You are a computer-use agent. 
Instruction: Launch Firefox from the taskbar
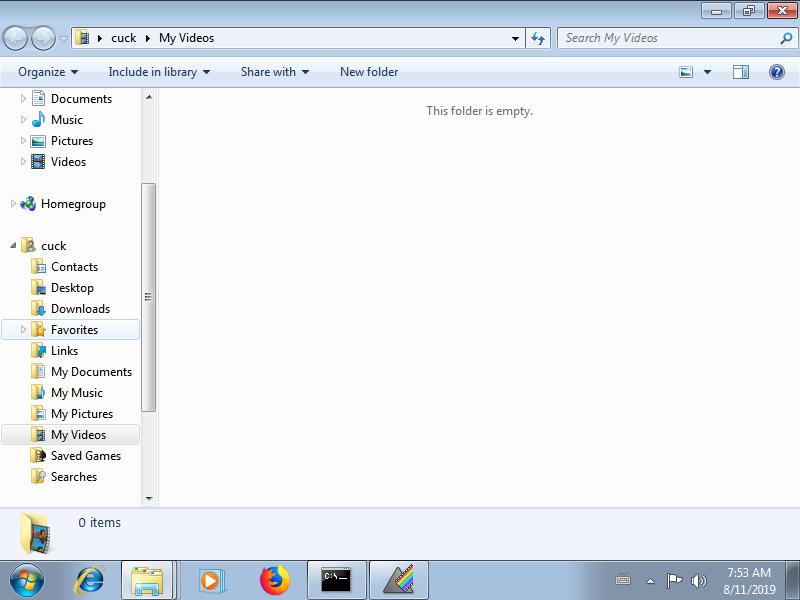(274, 579)
